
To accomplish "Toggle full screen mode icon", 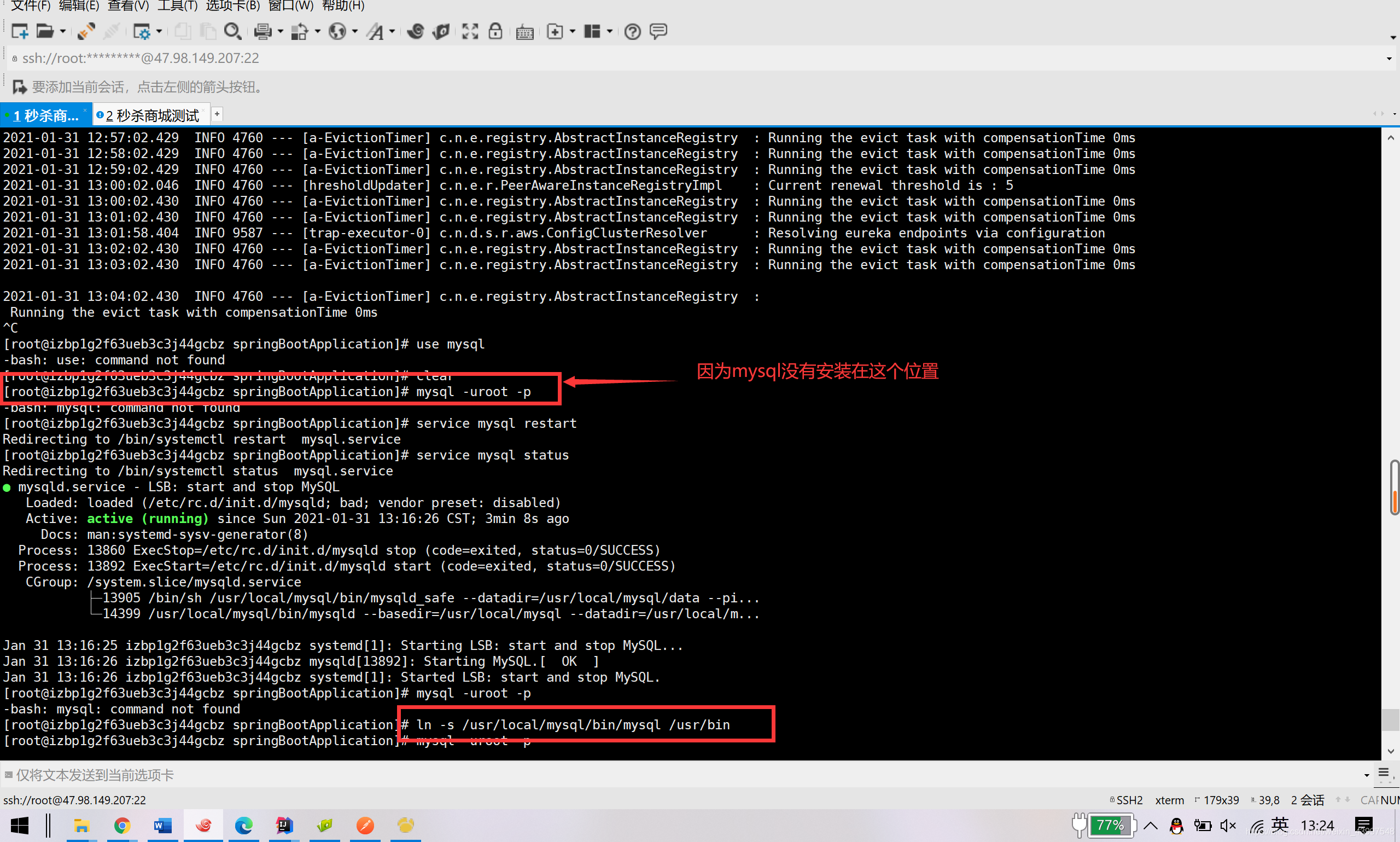I will tap(470, 31).
